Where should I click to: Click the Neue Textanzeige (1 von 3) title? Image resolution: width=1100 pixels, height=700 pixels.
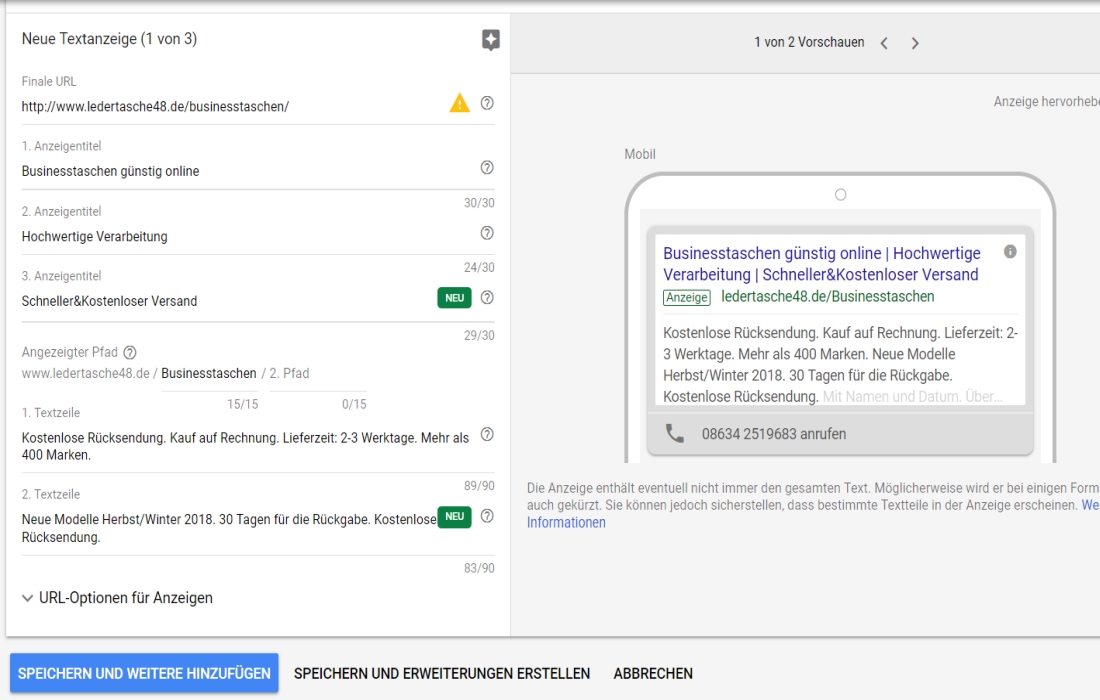click(109, 39)
